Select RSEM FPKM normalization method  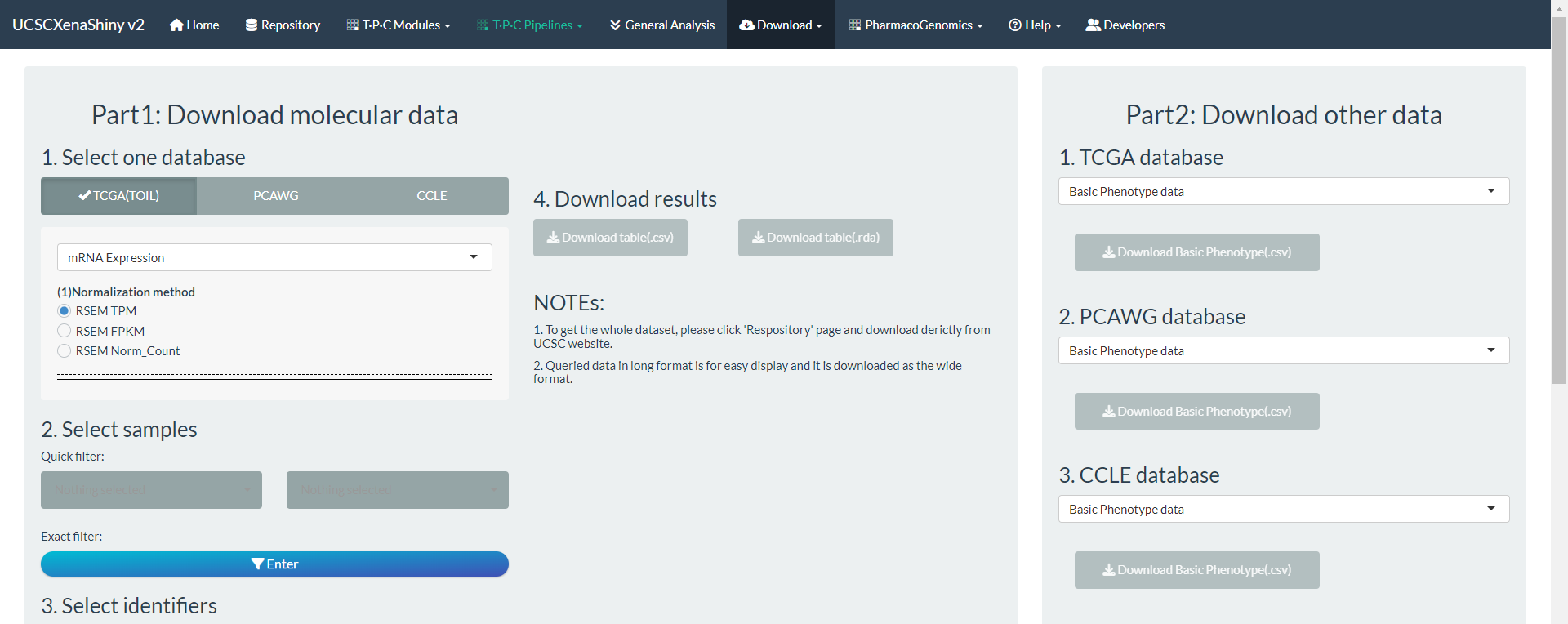tap(65, 331)
